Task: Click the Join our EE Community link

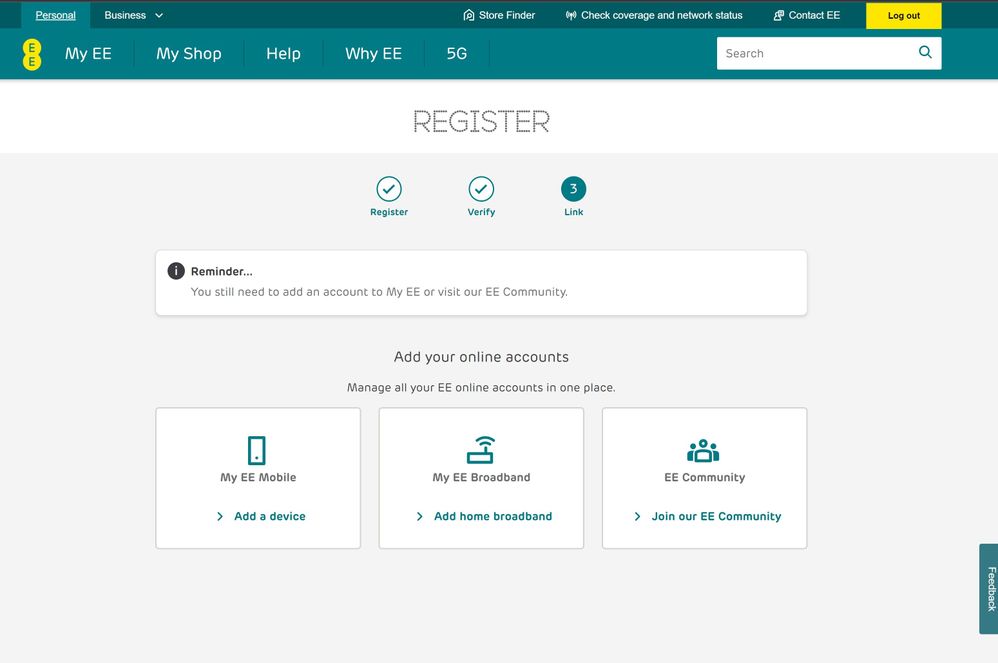Action: click(x=716, y=516)
